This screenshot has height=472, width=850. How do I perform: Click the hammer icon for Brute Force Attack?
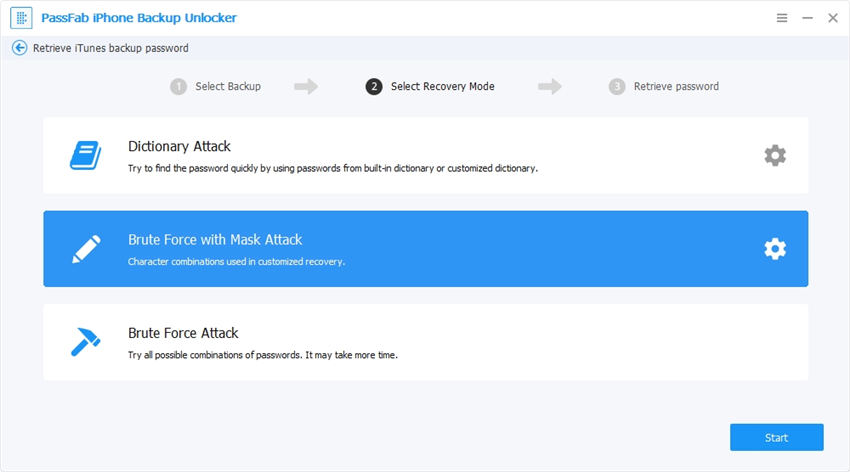[x=86, y=342]
